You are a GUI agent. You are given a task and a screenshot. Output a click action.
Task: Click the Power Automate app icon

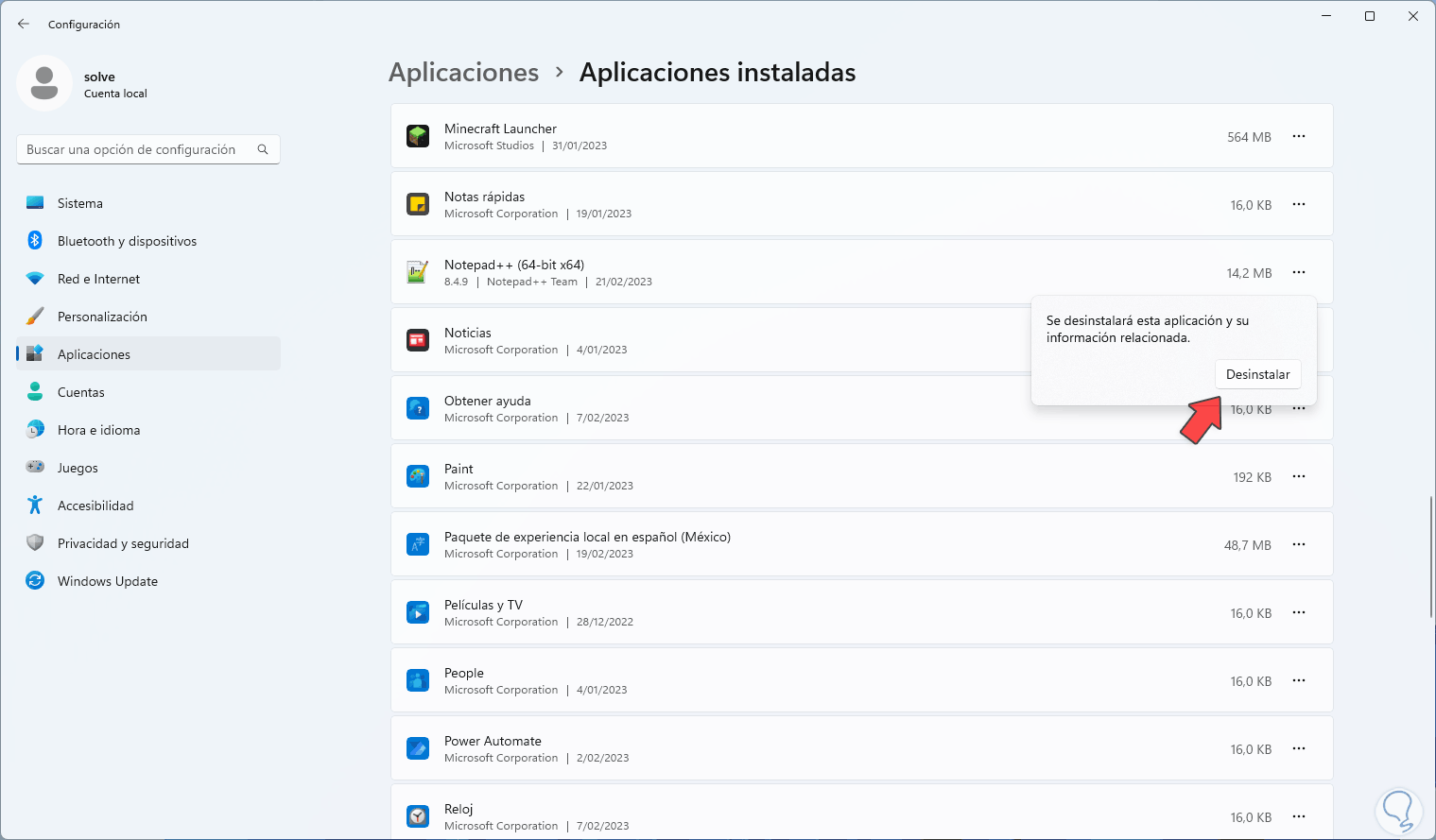click(418, 749)
